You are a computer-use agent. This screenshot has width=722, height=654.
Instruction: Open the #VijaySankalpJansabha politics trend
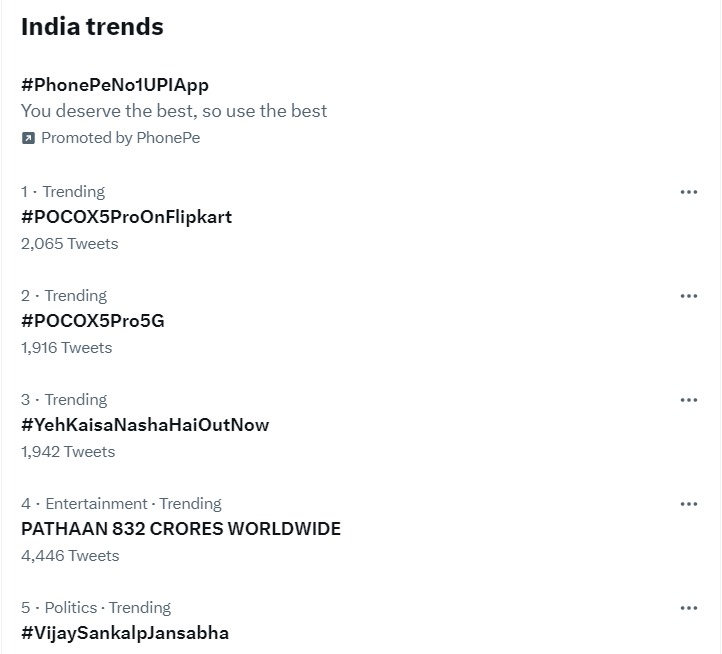[x=125, y=633]
